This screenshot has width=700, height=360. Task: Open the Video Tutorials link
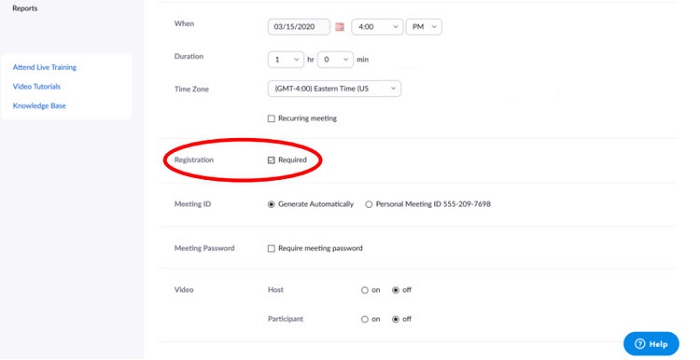pyautogui.click(x=37, y=87)
